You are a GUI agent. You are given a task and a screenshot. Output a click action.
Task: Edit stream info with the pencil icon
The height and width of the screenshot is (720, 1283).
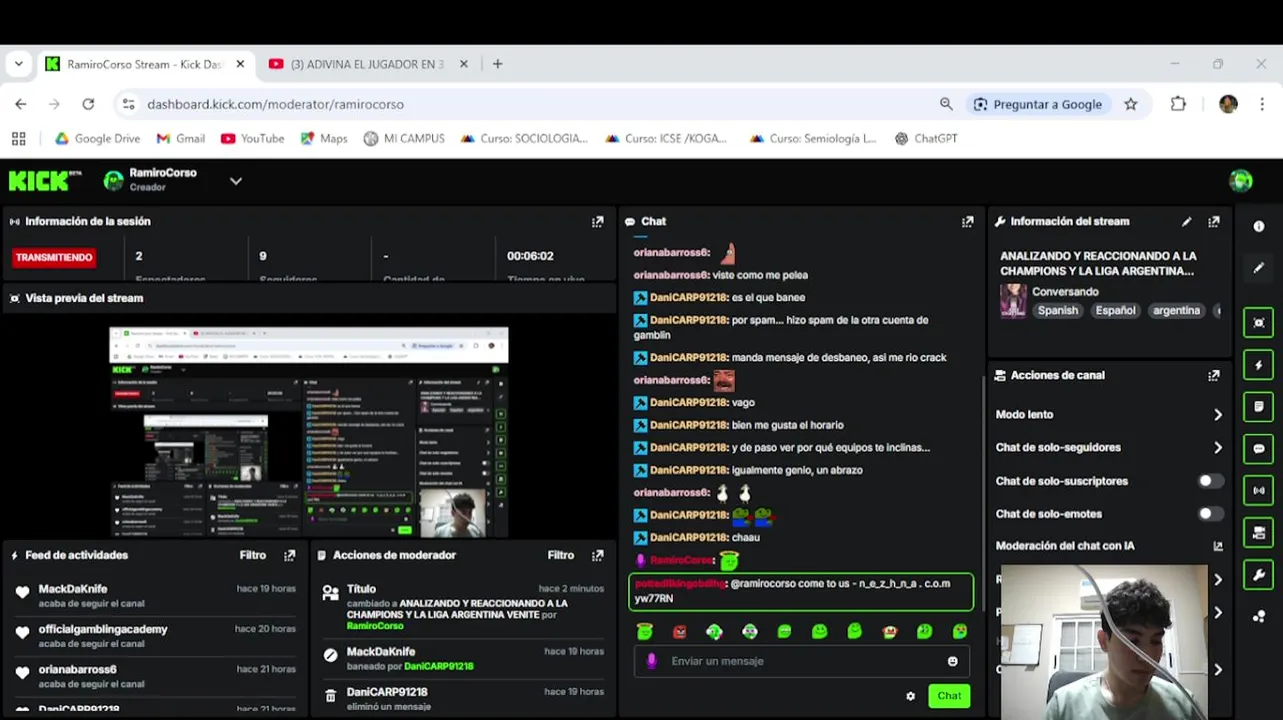(1186, 222)
